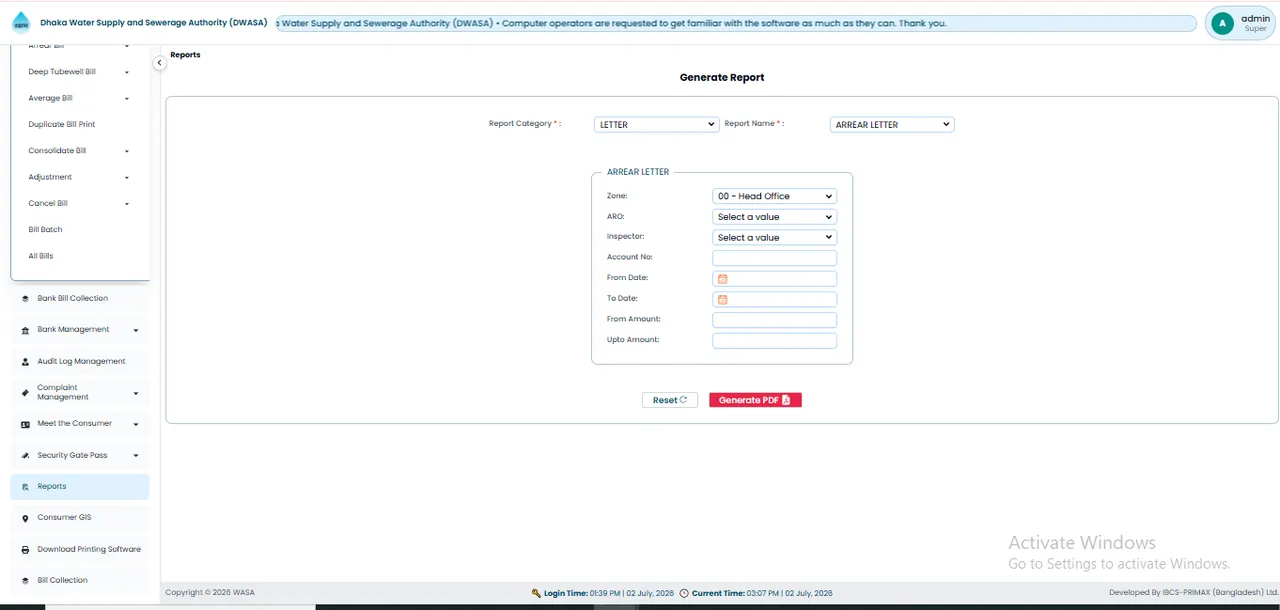Click the Complaint Management icon

[x=25, y=393]
